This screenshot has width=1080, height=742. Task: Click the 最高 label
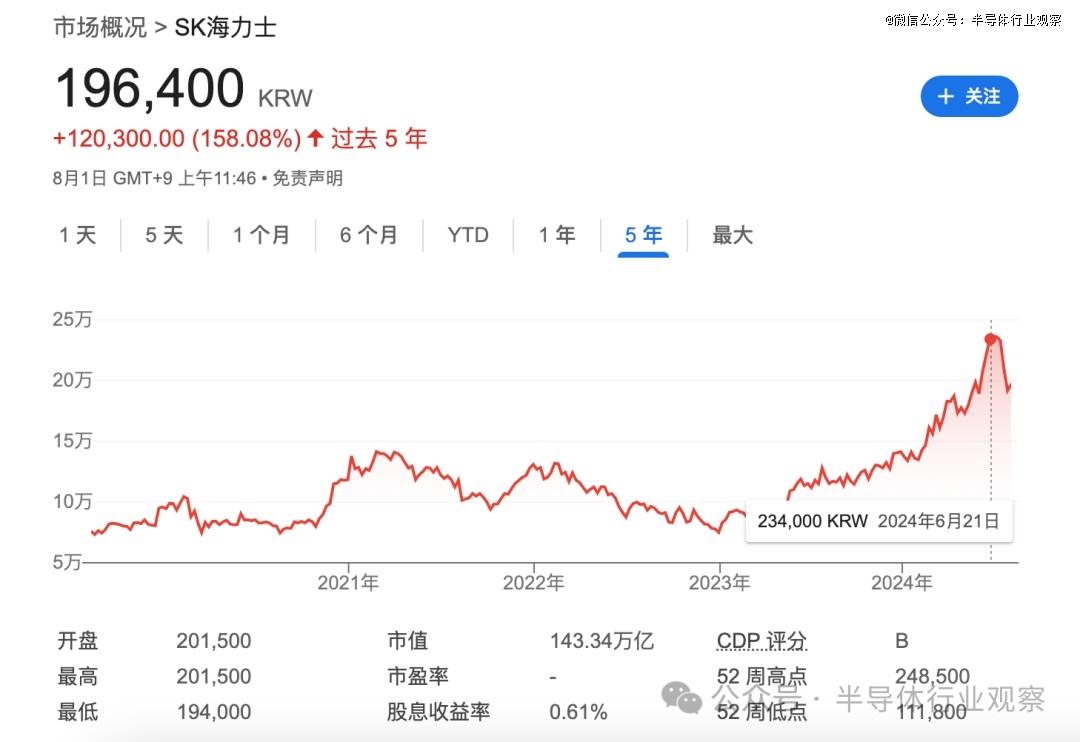[x=78, y=677]
